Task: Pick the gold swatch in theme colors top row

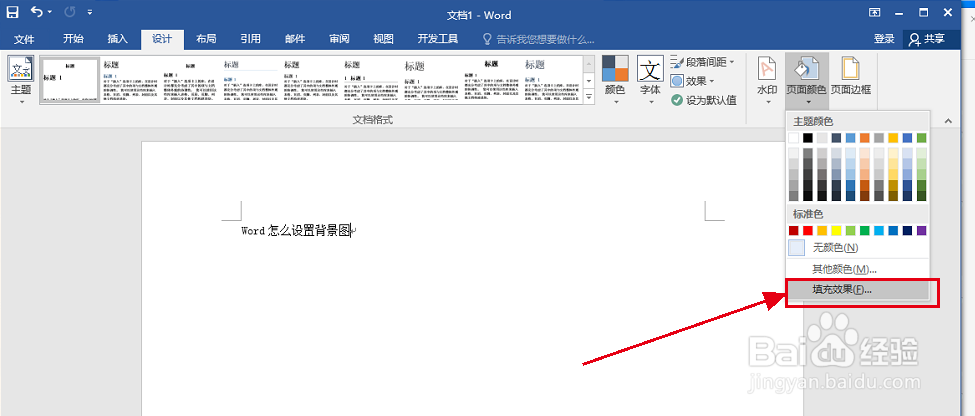Action: tap(893, 137)
